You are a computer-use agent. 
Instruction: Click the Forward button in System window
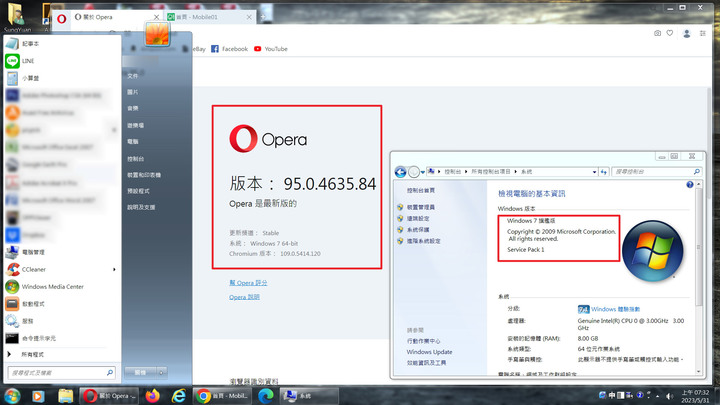413,172
